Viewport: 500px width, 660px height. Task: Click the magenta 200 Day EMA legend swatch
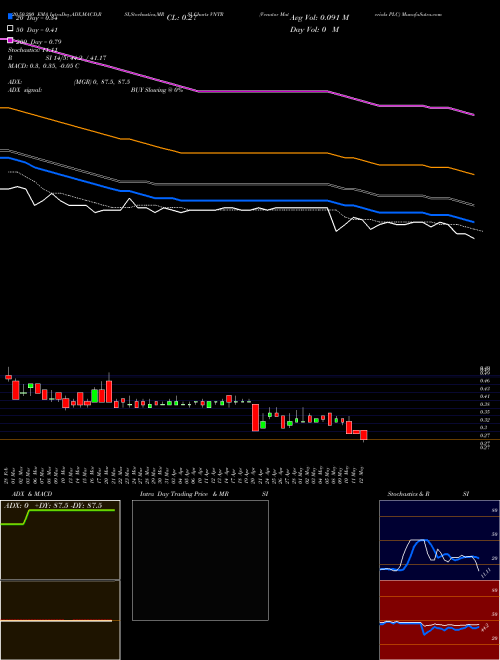10,40
